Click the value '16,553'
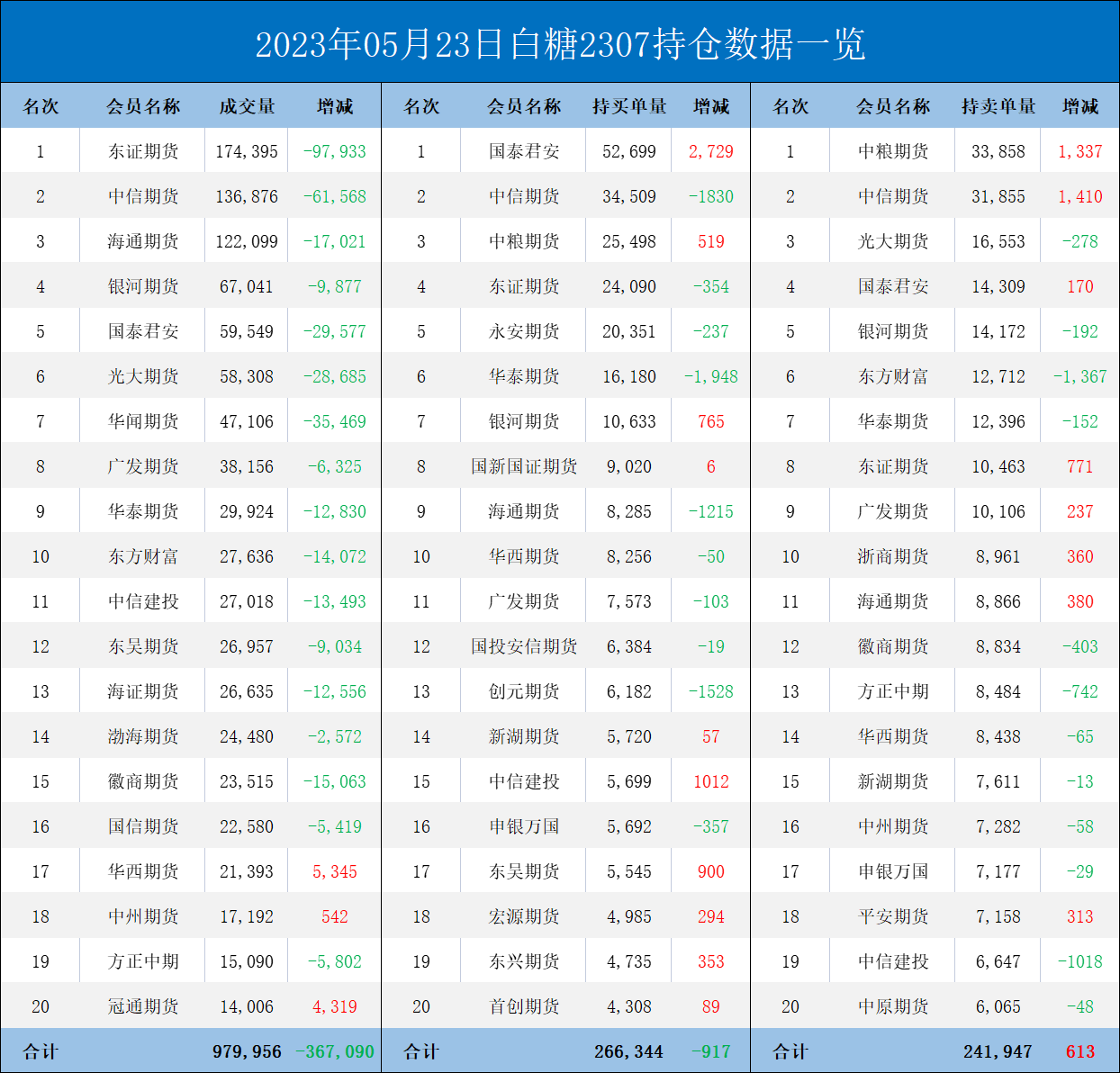This screenshot has height=1073, width=1120. click(x=998, y=241)
